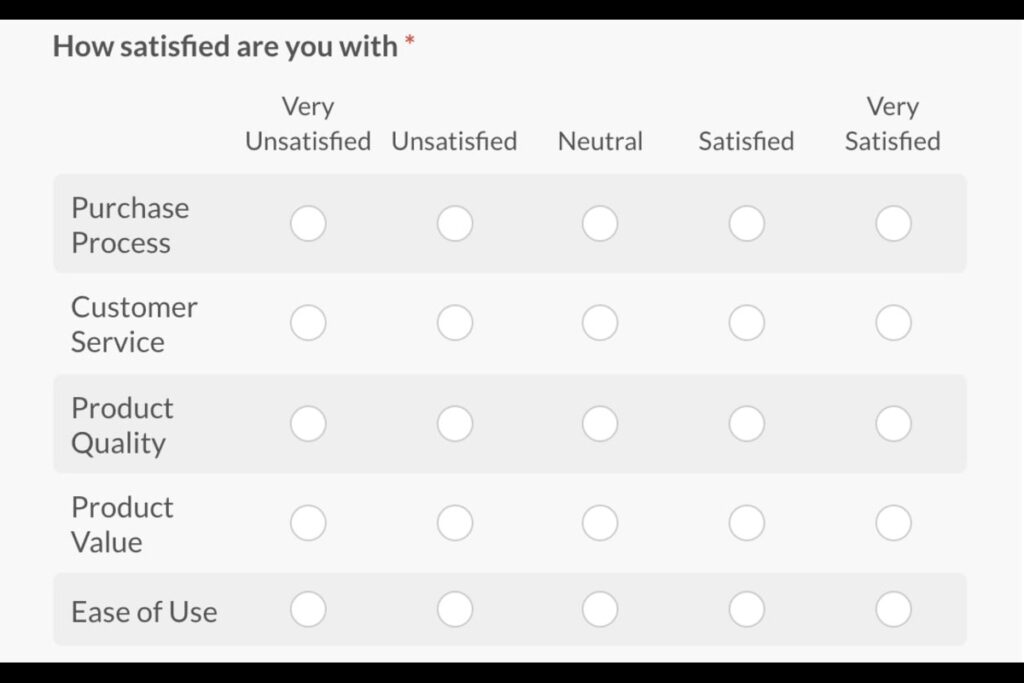The height and width of the screenshot is (683, 1024).
Task: Mark Purchase Process as Neutral
Action: (x=600, y=224)
